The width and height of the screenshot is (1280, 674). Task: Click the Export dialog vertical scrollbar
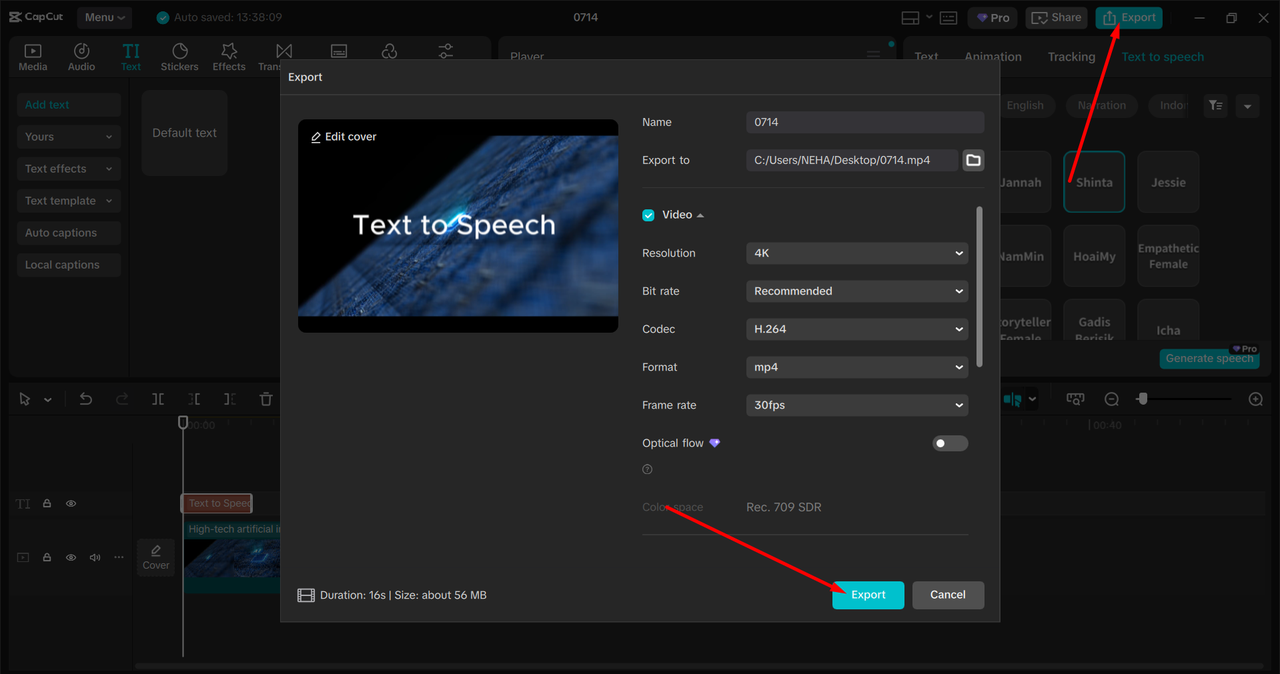pyautogui.click(x=979, y=287)
